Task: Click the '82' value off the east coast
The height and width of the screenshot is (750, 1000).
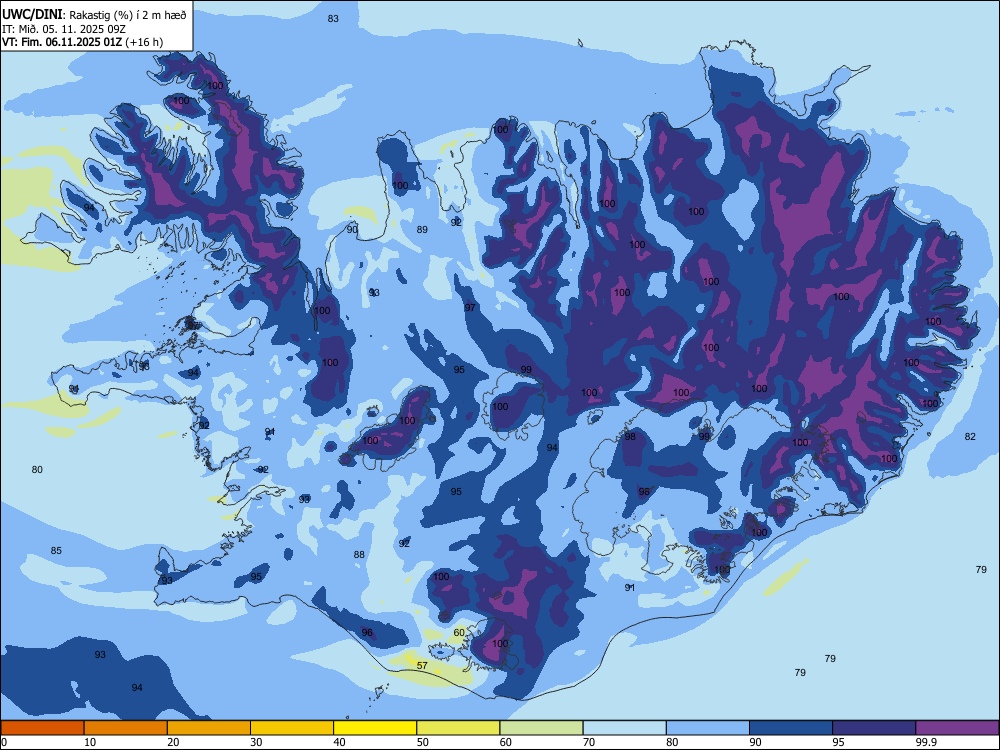Action: pos(970,436)
